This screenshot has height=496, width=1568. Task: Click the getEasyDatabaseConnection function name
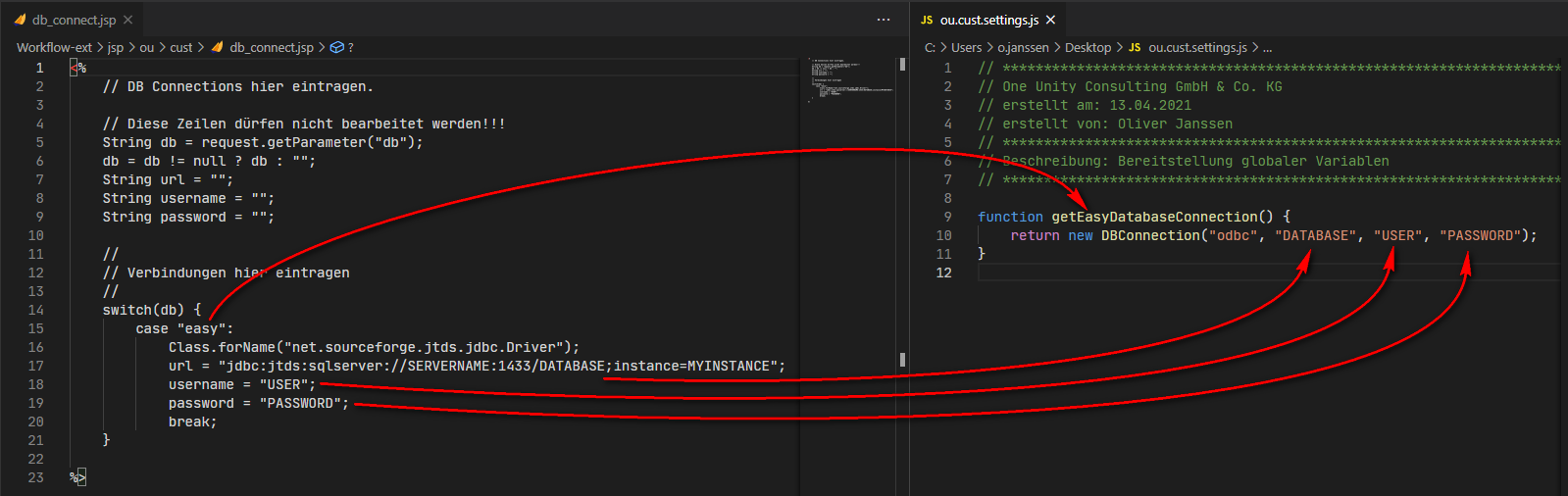click(1154, 217)
